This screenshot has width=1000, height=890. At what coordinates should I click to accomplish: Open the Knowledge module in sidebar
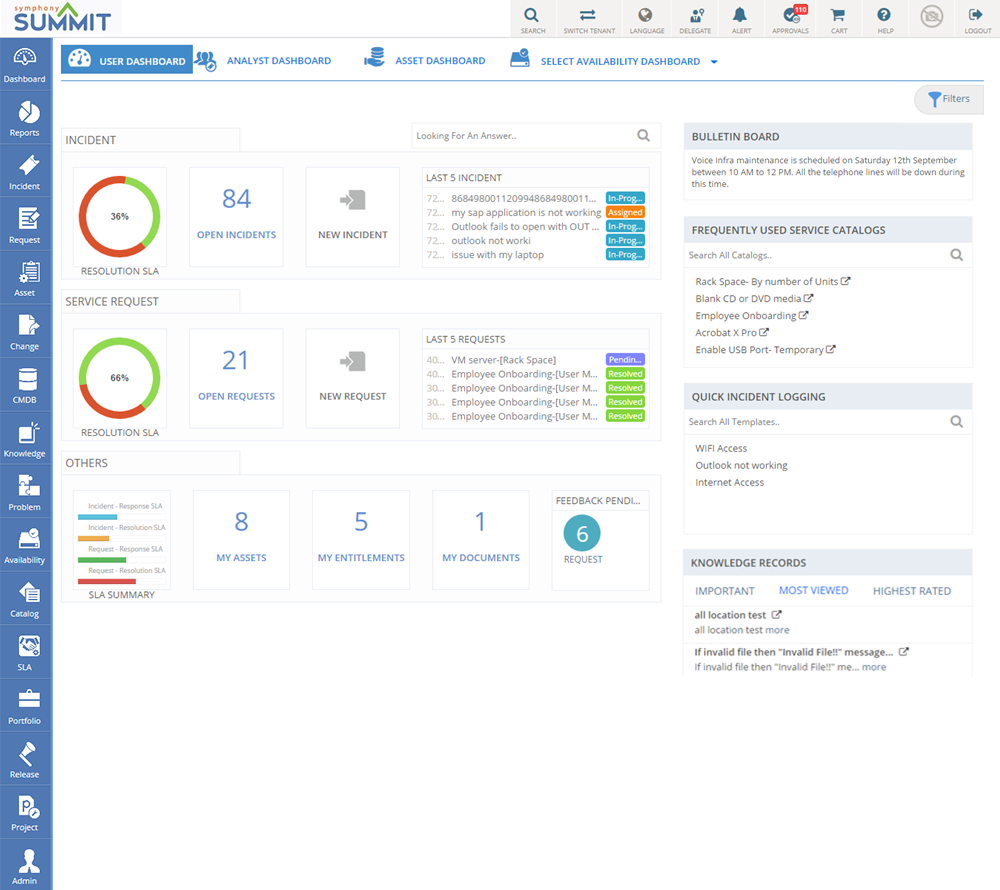[x=24, y=439]
